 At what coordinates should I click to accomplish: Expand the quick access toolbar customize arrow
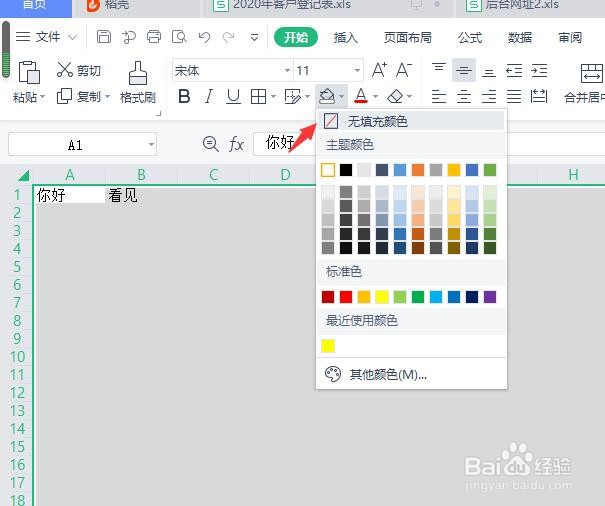(254, 37)
